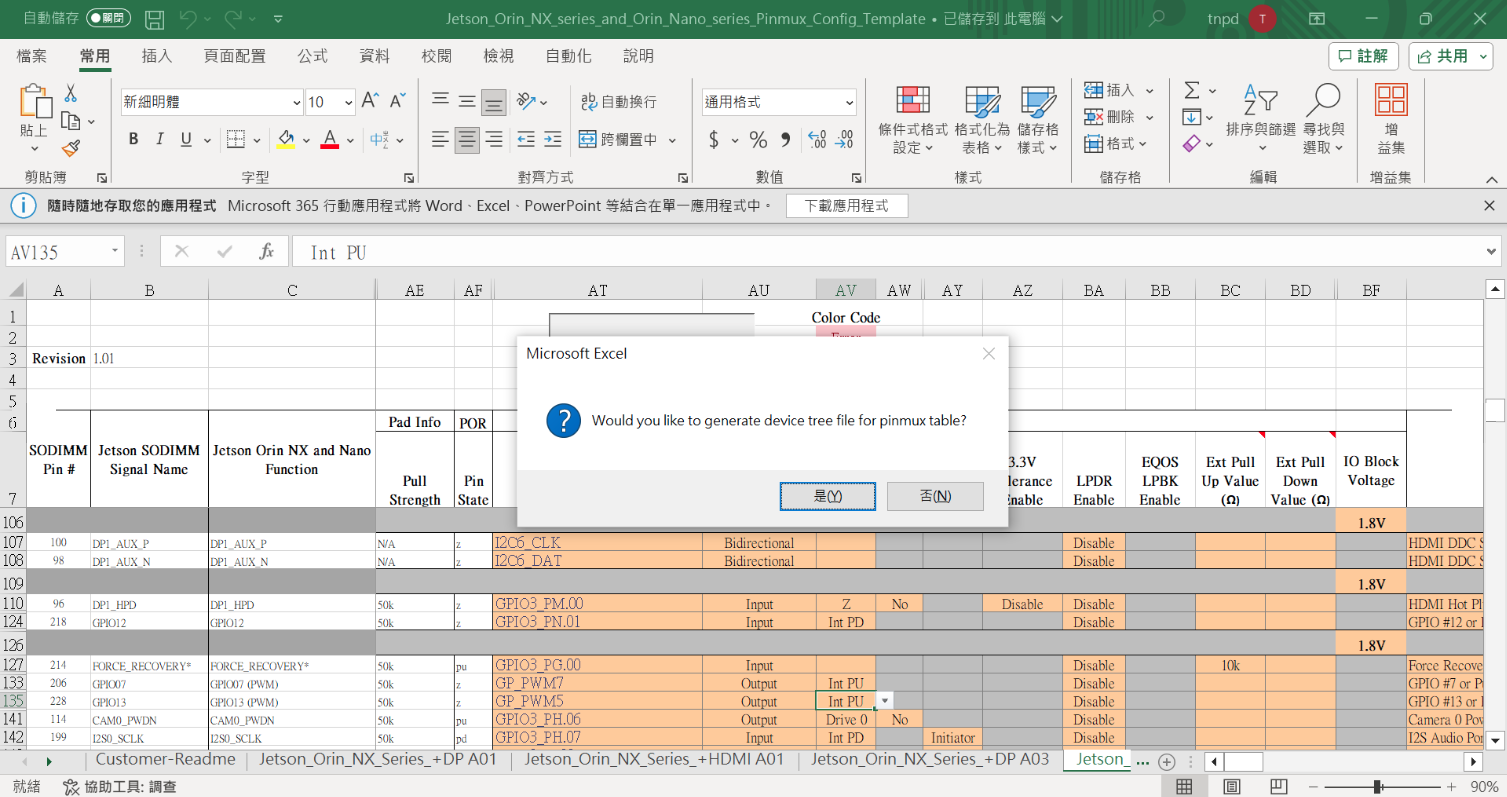Screen dimensions: 1507x797
Task: Decrease font size with smaller A
Action: click(397, 101)
